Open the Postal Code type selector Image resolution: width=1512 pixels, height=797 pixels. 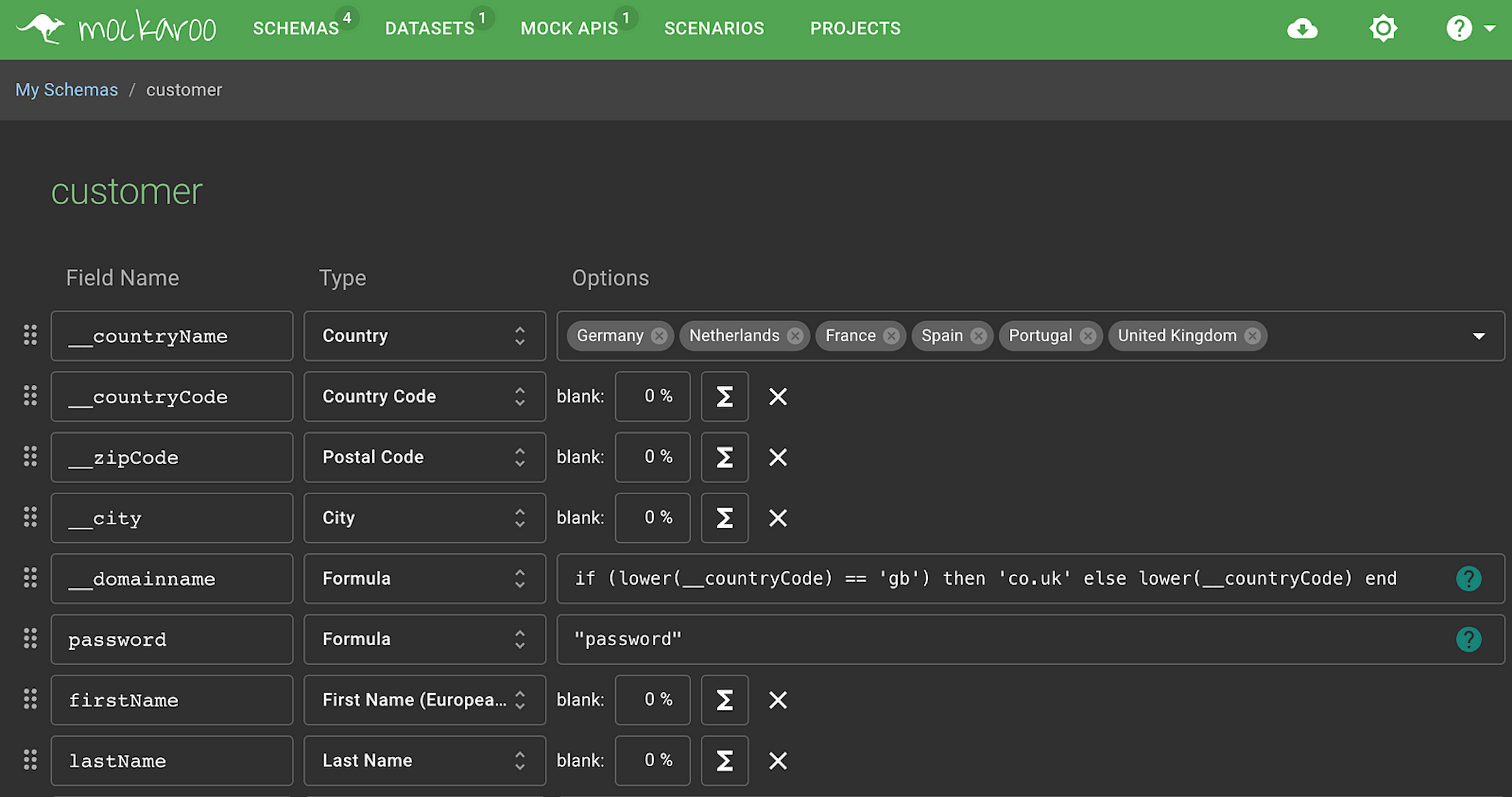pos(425,457)
